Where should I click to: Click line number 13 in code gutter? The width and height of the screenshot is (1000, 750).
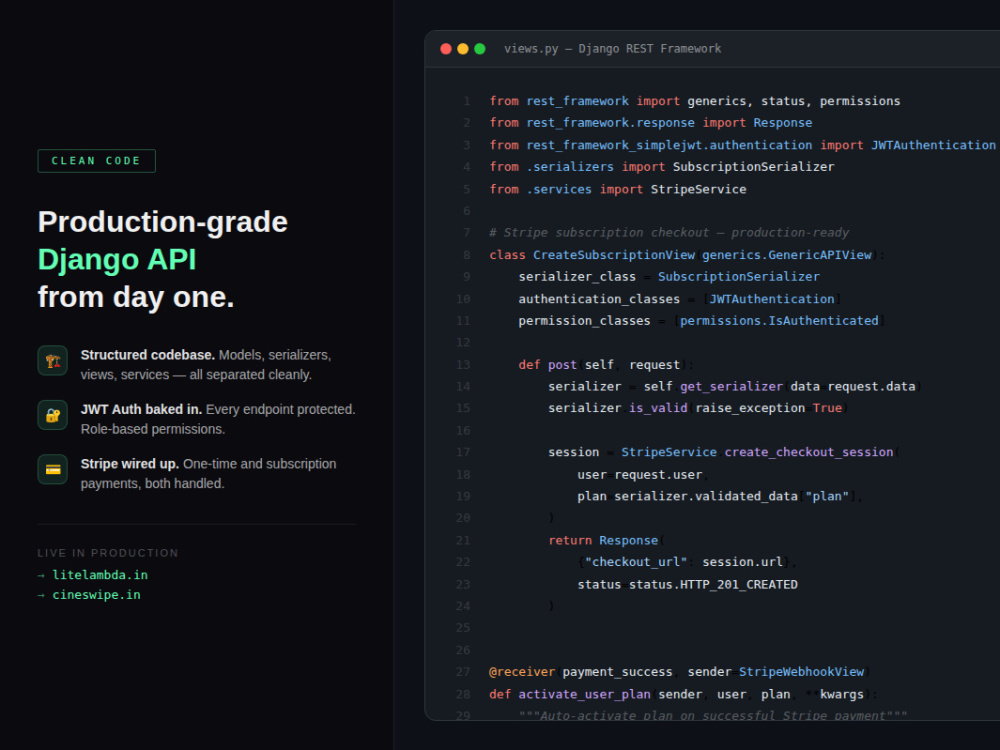(x=464, y=365)
